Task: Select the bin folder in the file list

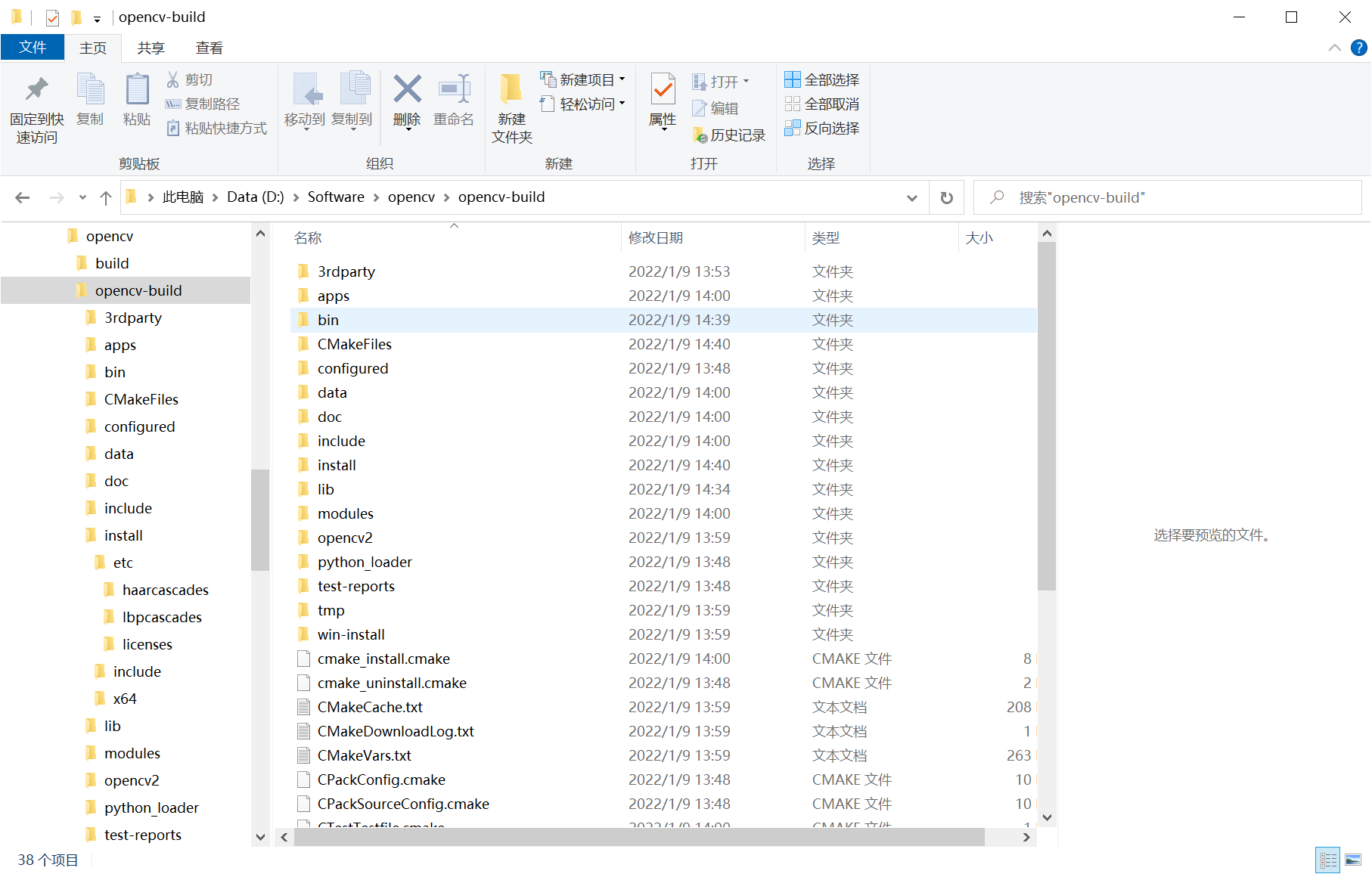Action: [x=663, y=320]
